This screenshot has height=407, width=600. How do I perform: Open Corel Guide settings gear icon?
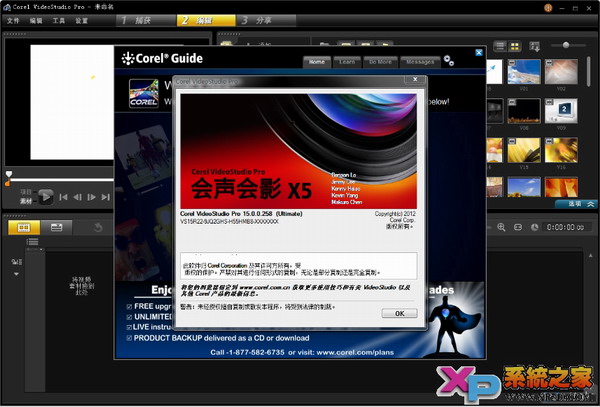[x=449, y=60]
